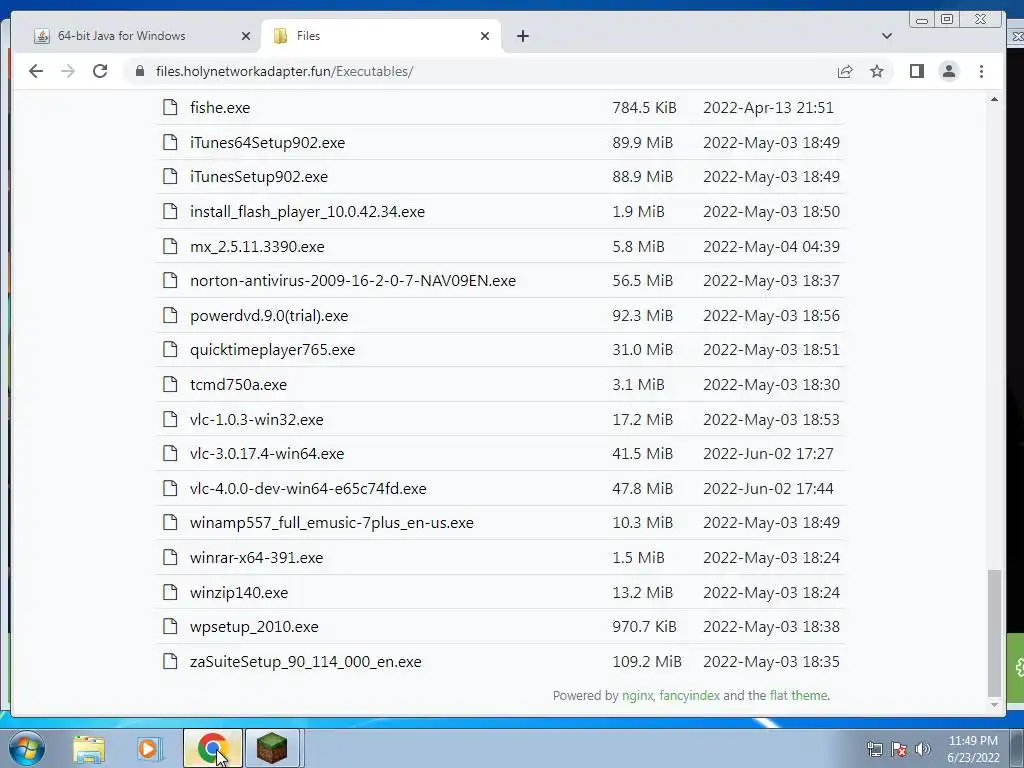Click the scrollbar down arrow
This screenshot has height=768, width=1024.
pyautogui.click(x=994, y=705)
